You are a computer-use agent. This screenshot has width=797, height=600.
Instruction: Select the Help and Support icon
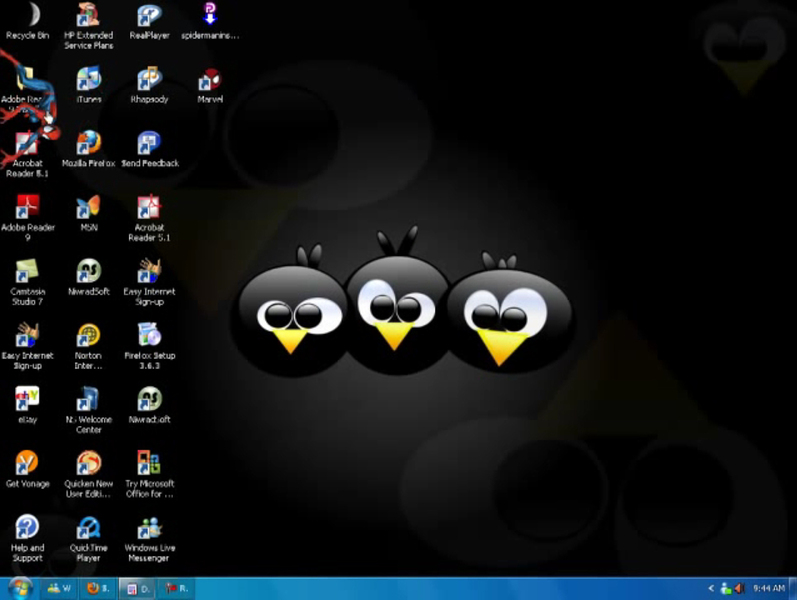[27, 528]
